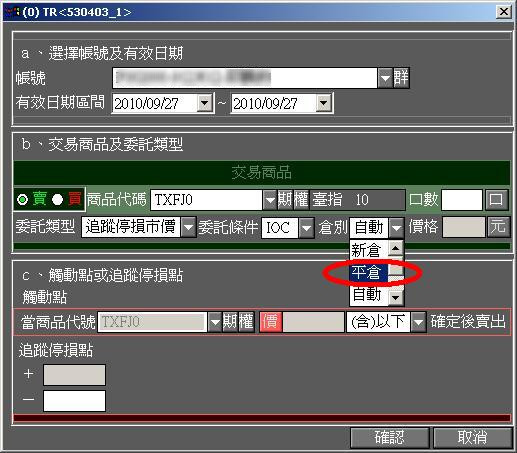
Task: Click the 權 button in the trigger point row
Action: [246, 322]
